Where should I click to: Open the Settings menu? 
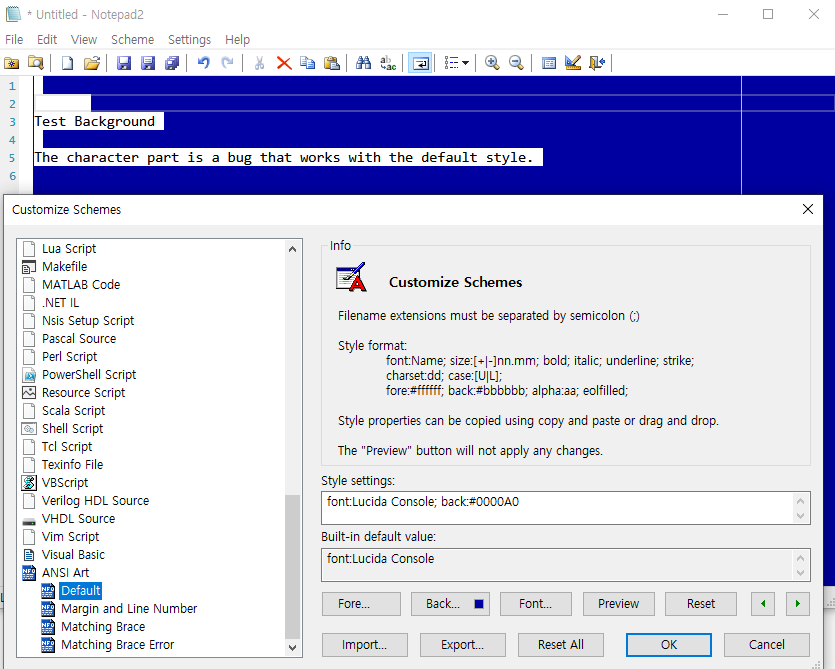[190, 40]
